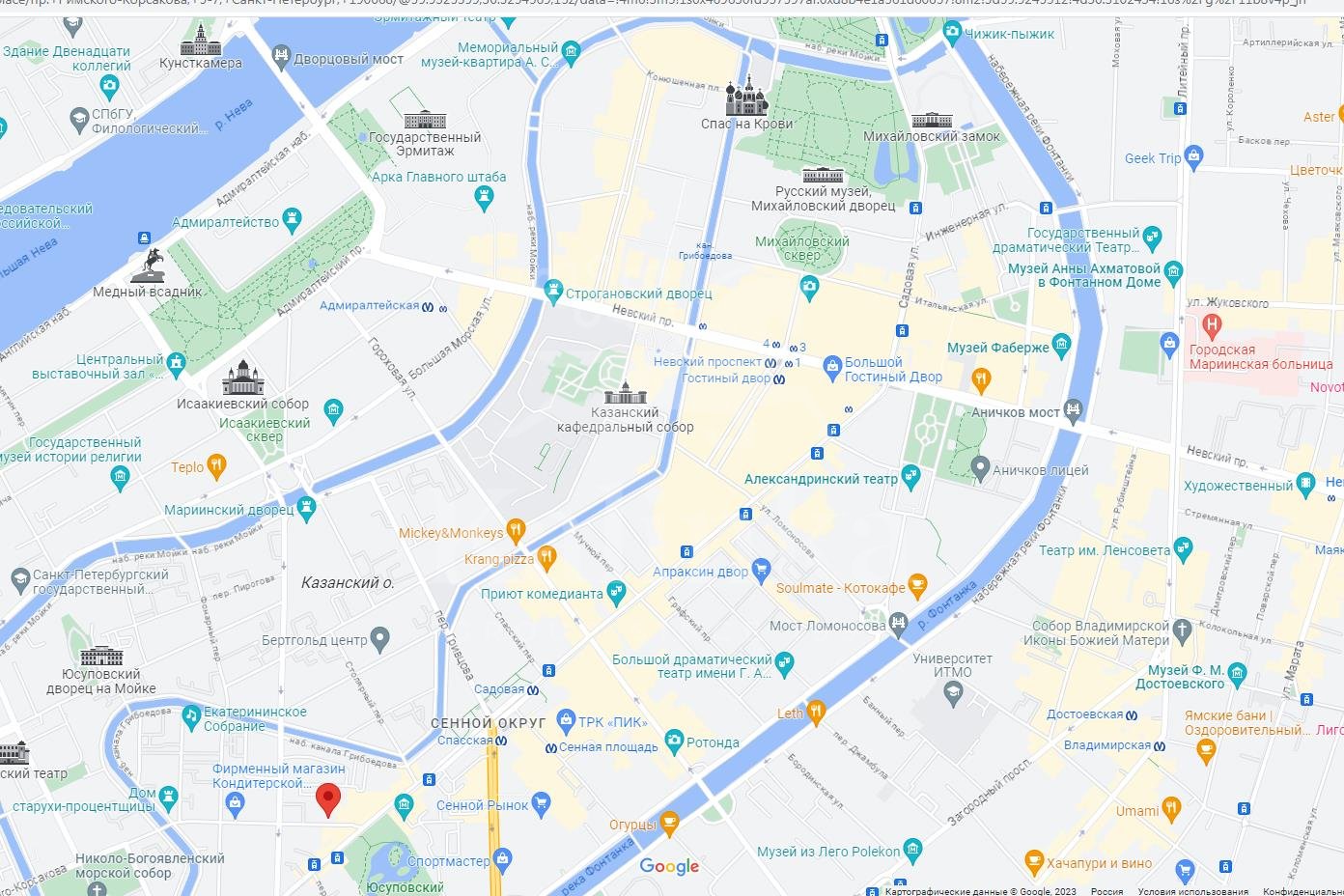This screenshot has width=1344, height=896.
Task: Select the Кунсткамера building icon
Action: tap(201, 40)
